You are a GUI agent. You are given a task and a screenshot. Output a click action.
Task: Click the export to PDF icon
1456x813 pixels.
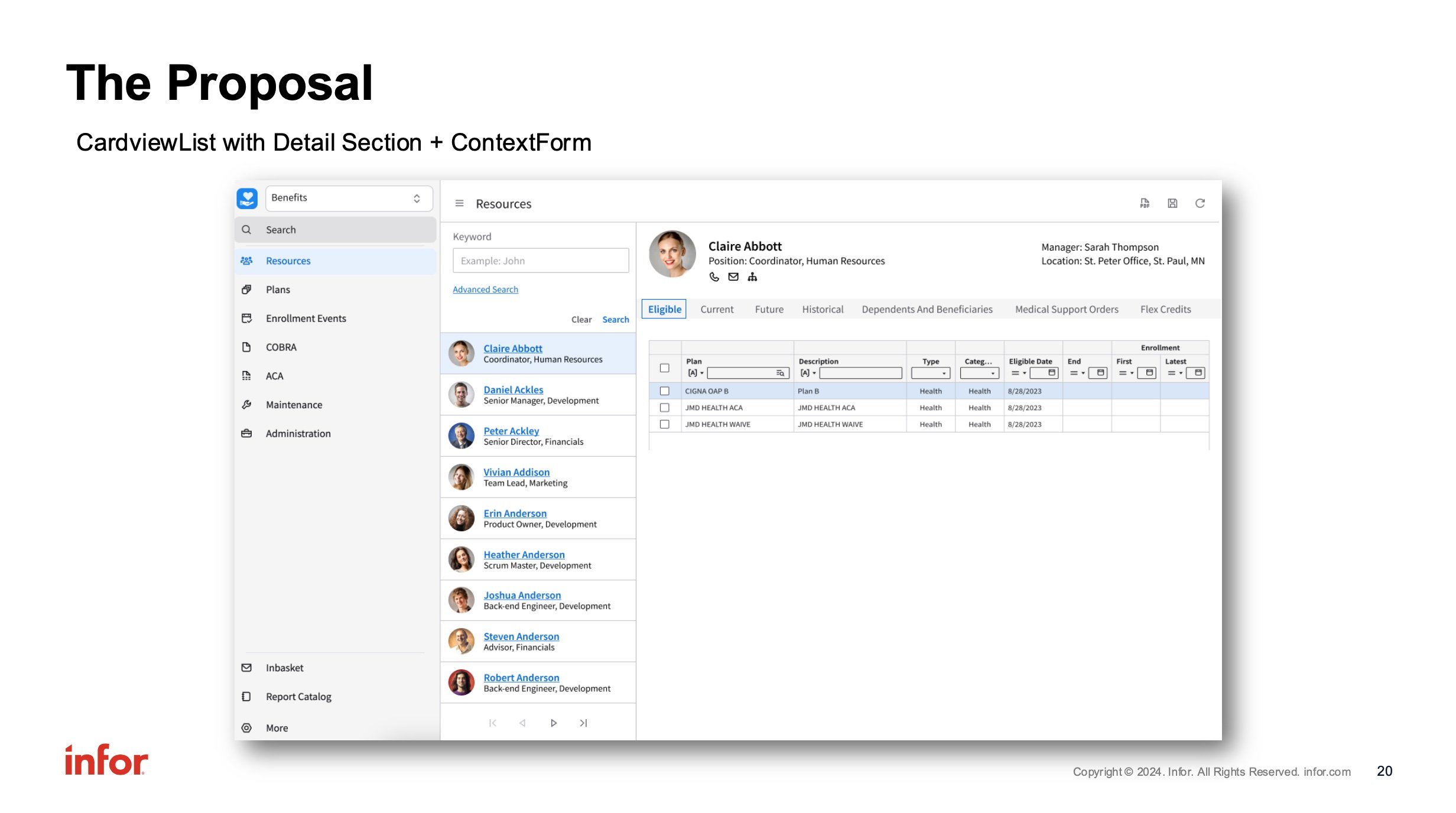(1145, 203)
